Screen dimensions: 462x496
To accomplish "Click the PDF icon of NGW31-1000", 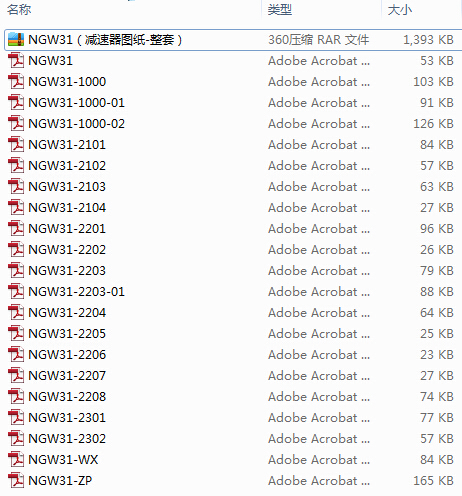I will click(x=16, y=81).
